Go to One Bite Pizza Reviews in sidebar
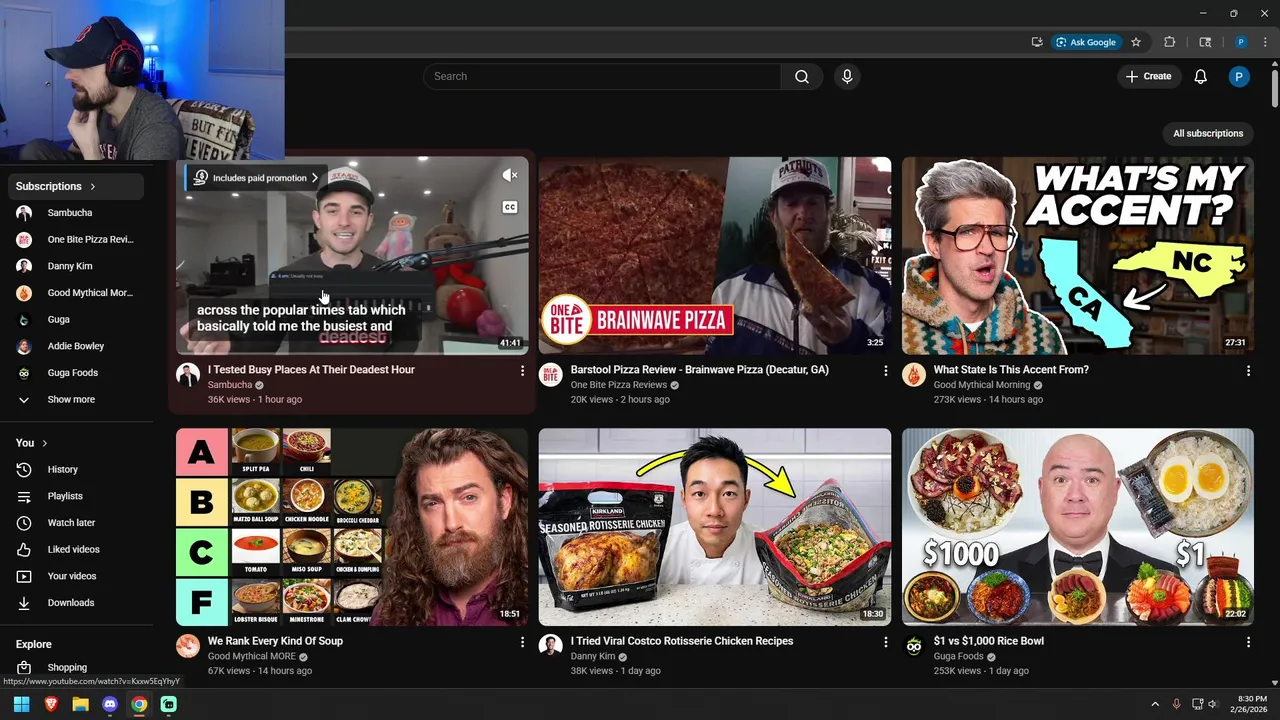This screenshot has height=720, width=1280. tap(76, 240)
